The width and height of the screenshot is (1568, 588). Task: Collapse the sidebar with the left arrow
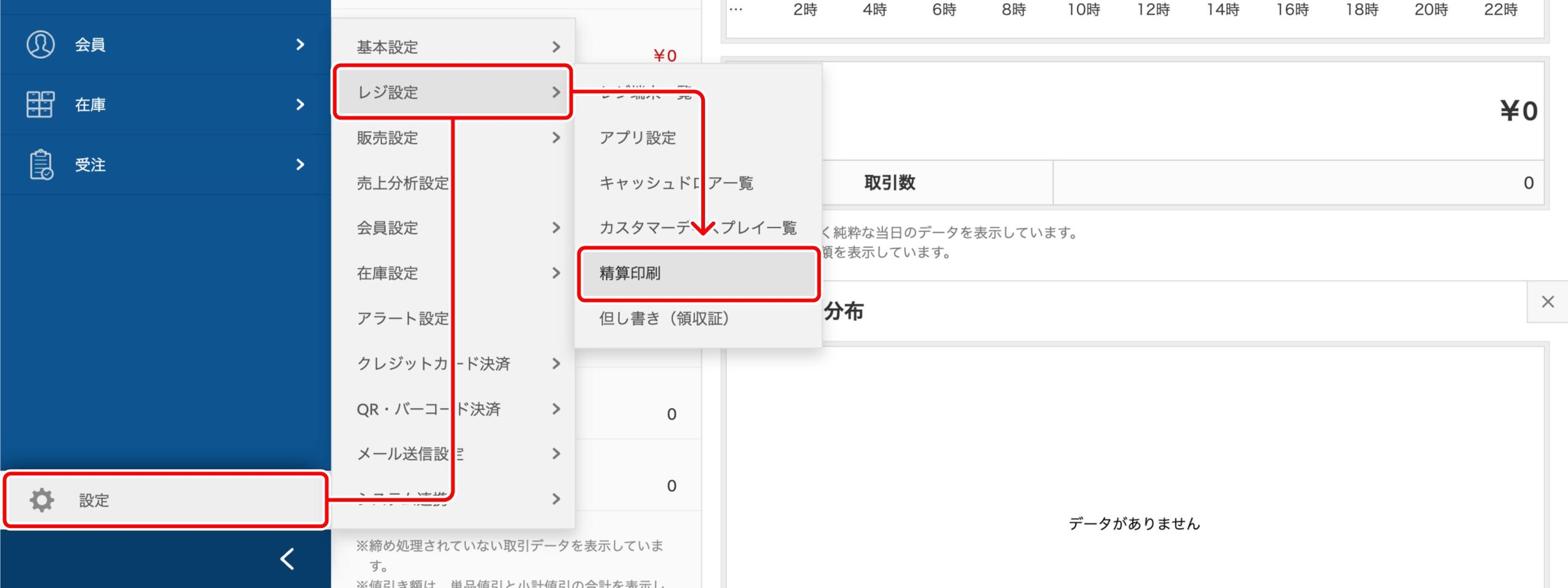point(287,559)
